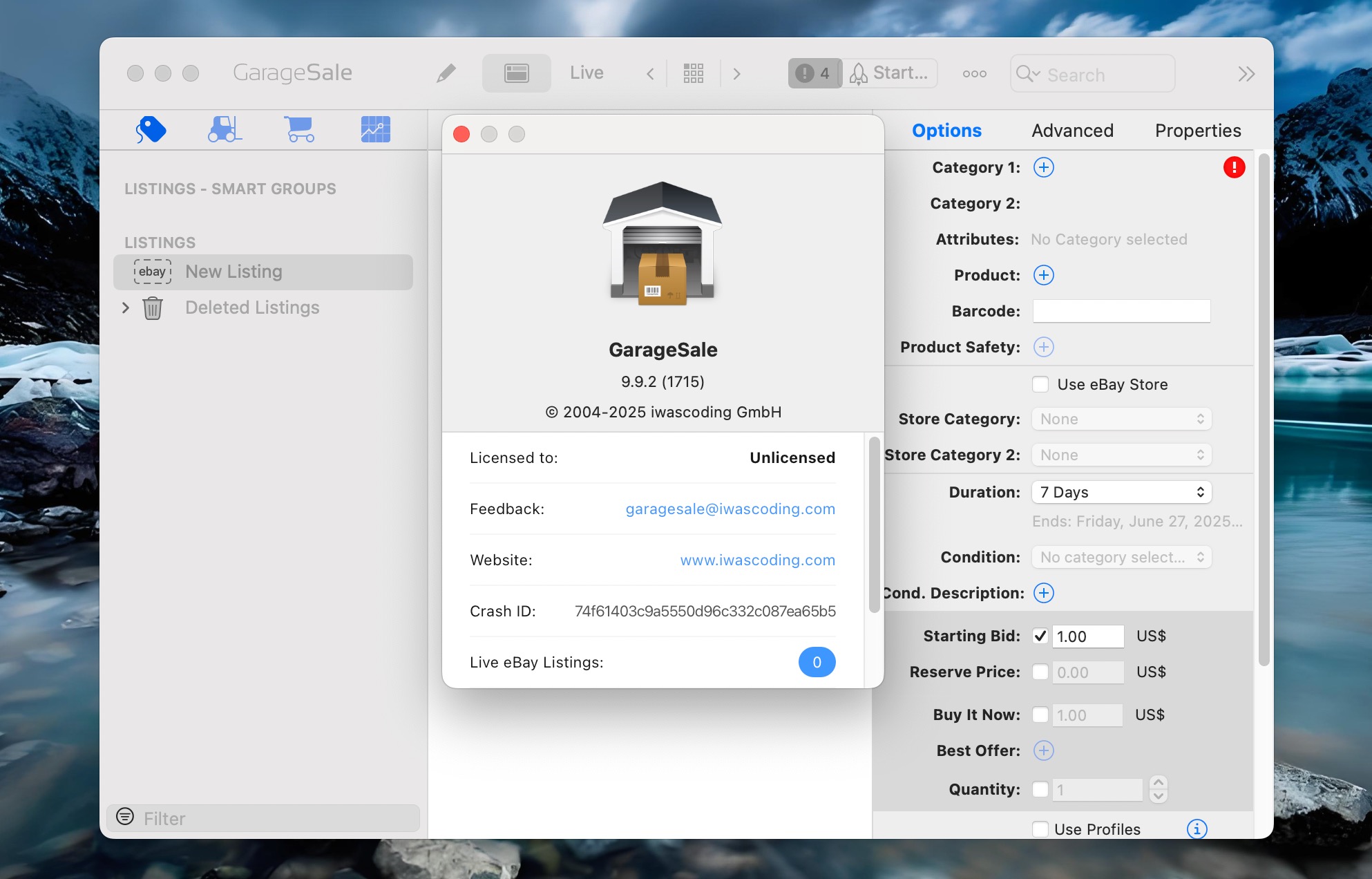1372x879 pixels.
Task: Select the preview mode toolbar button
Action: click(x=517, y=73)
